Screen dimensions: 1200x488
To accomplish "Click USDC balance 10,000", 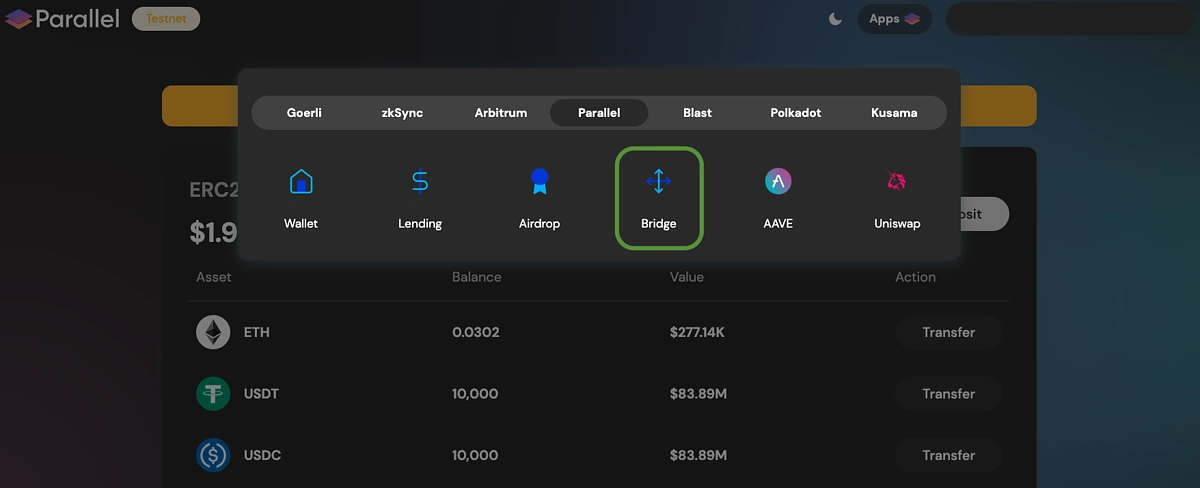I will pyautogui.click(x=475, y=455).
